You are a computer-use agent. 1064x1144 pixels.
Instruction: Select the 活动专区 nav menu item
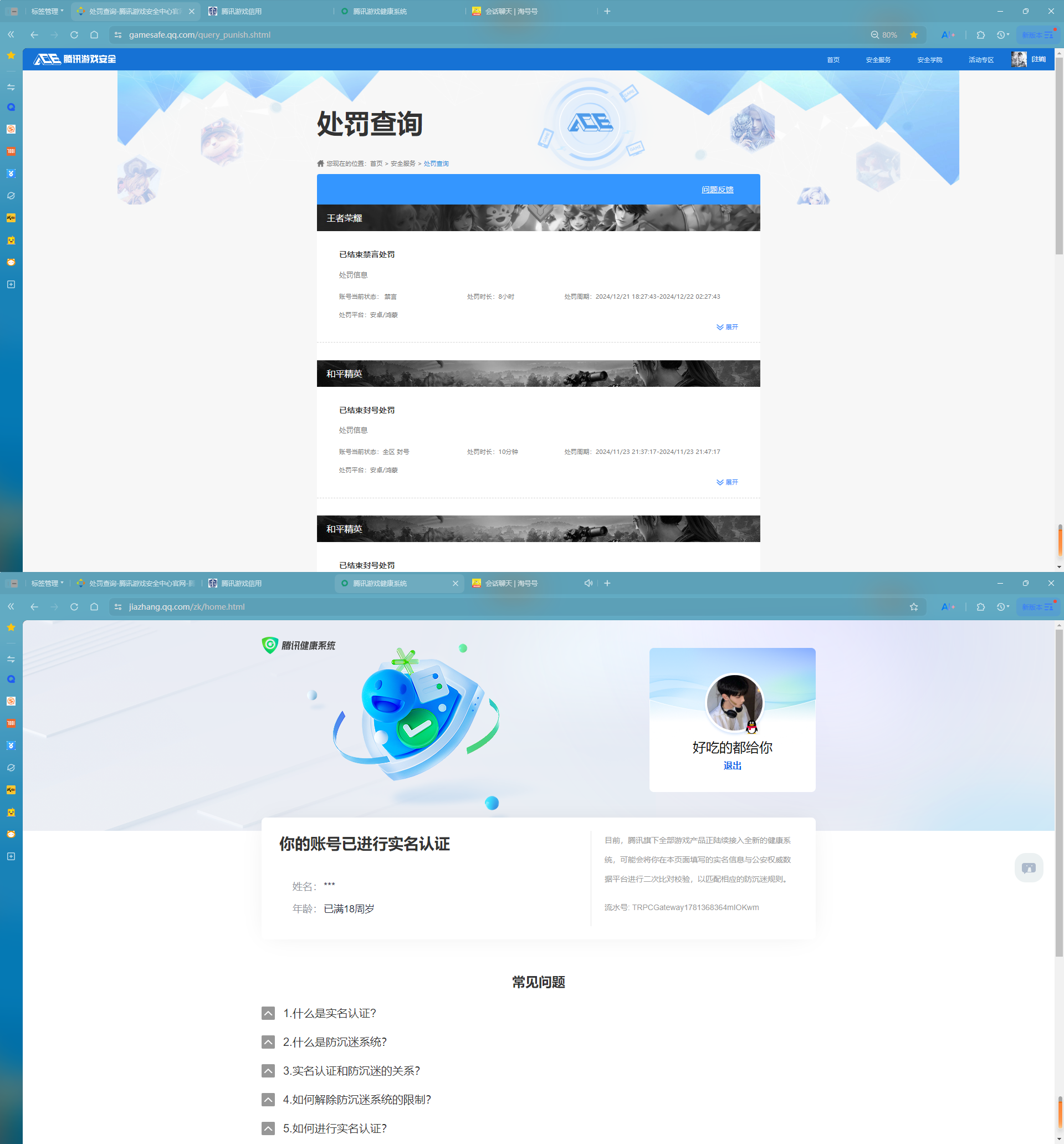point(980,60)
